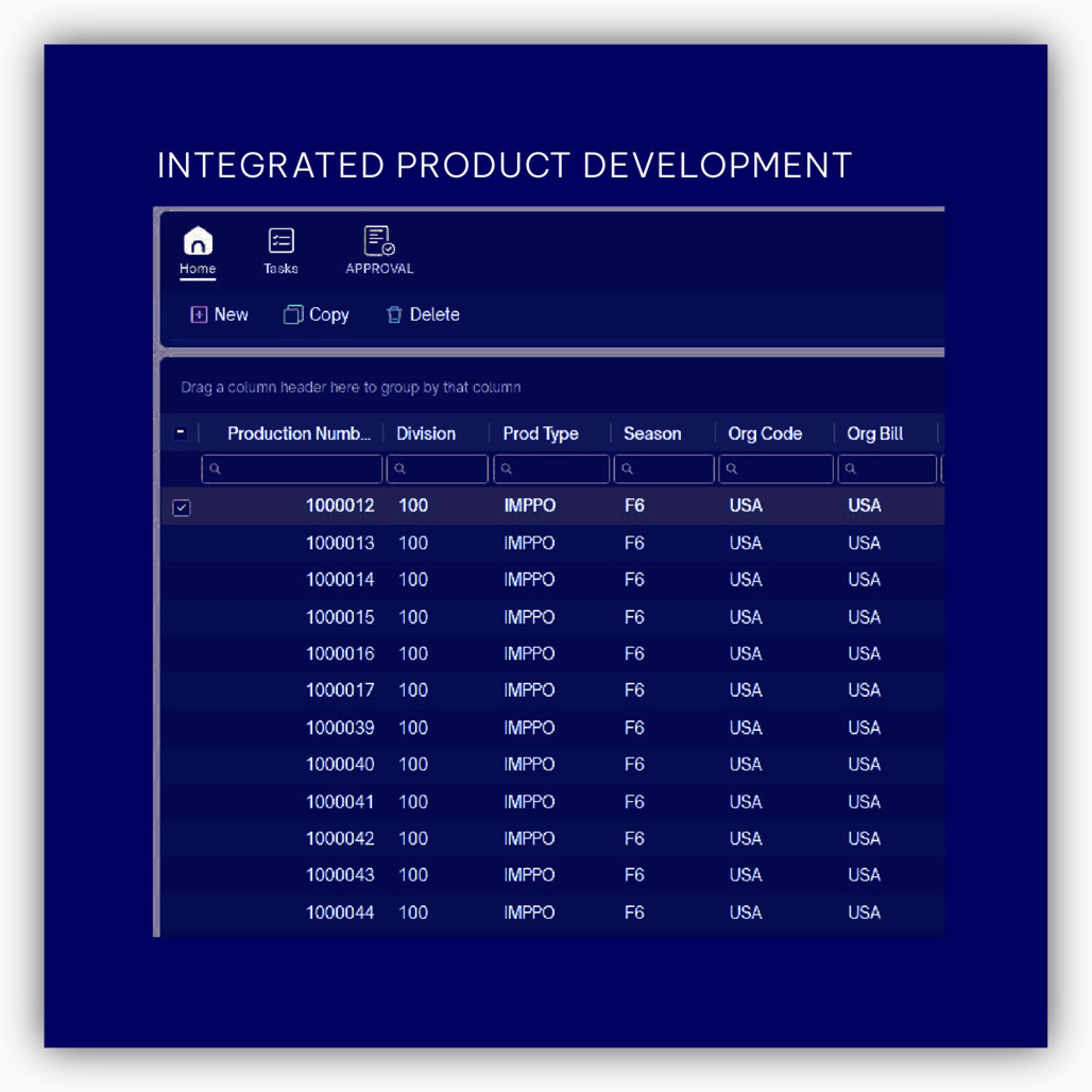
Task: Sort by Season column header
Action: pos(652,433)
